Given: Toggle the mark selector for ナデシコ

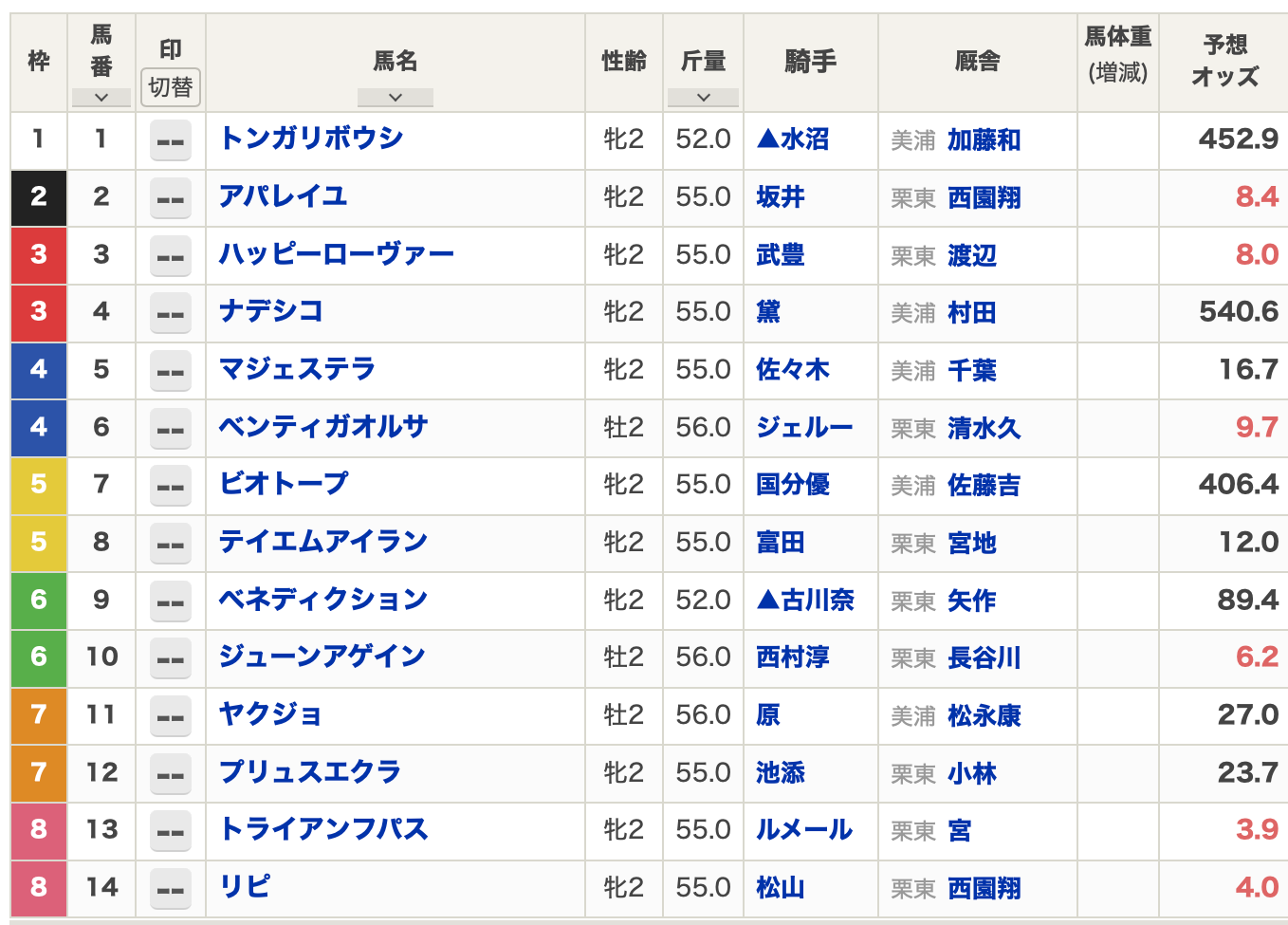Looking at the screenshot, I should click(x=171, y=314).
